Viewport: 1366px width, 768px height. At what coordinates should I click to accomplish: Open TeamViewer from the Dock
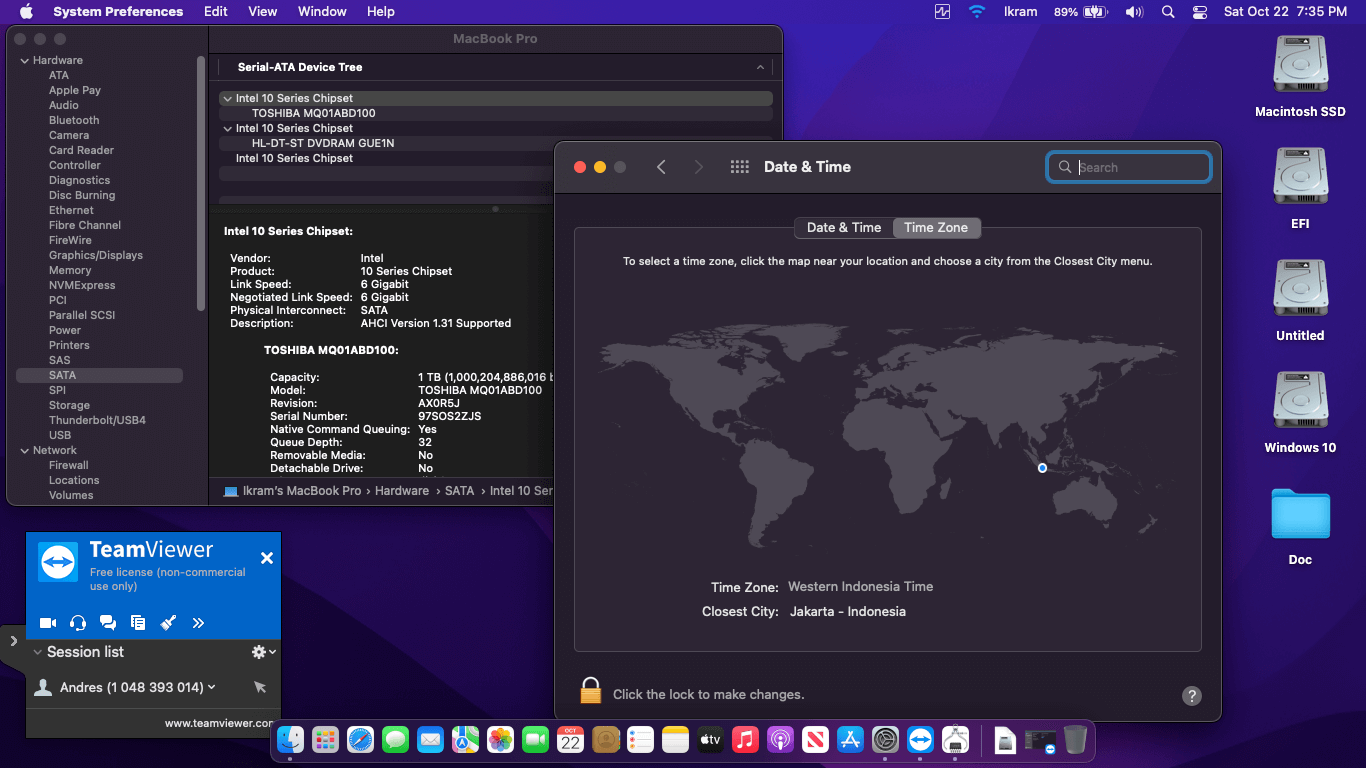point(920,740)
